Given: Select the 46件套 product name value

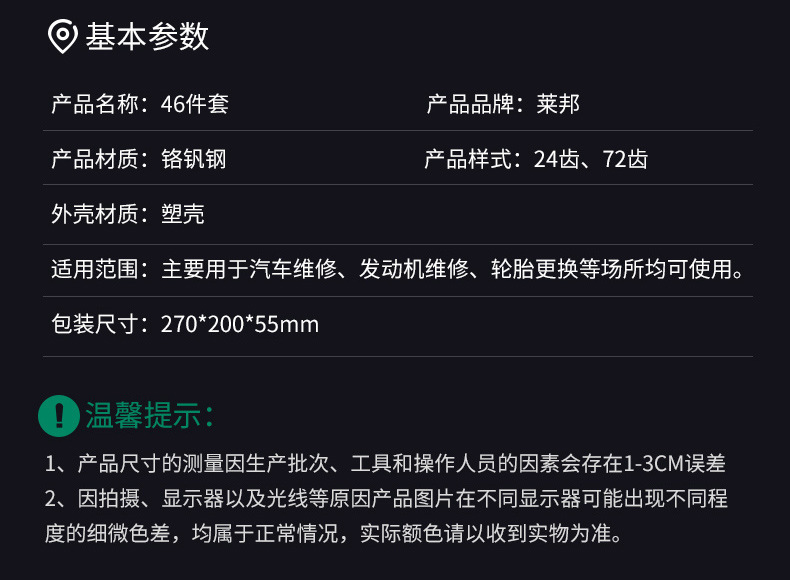Looking at the screenshot, I should 195,103.
